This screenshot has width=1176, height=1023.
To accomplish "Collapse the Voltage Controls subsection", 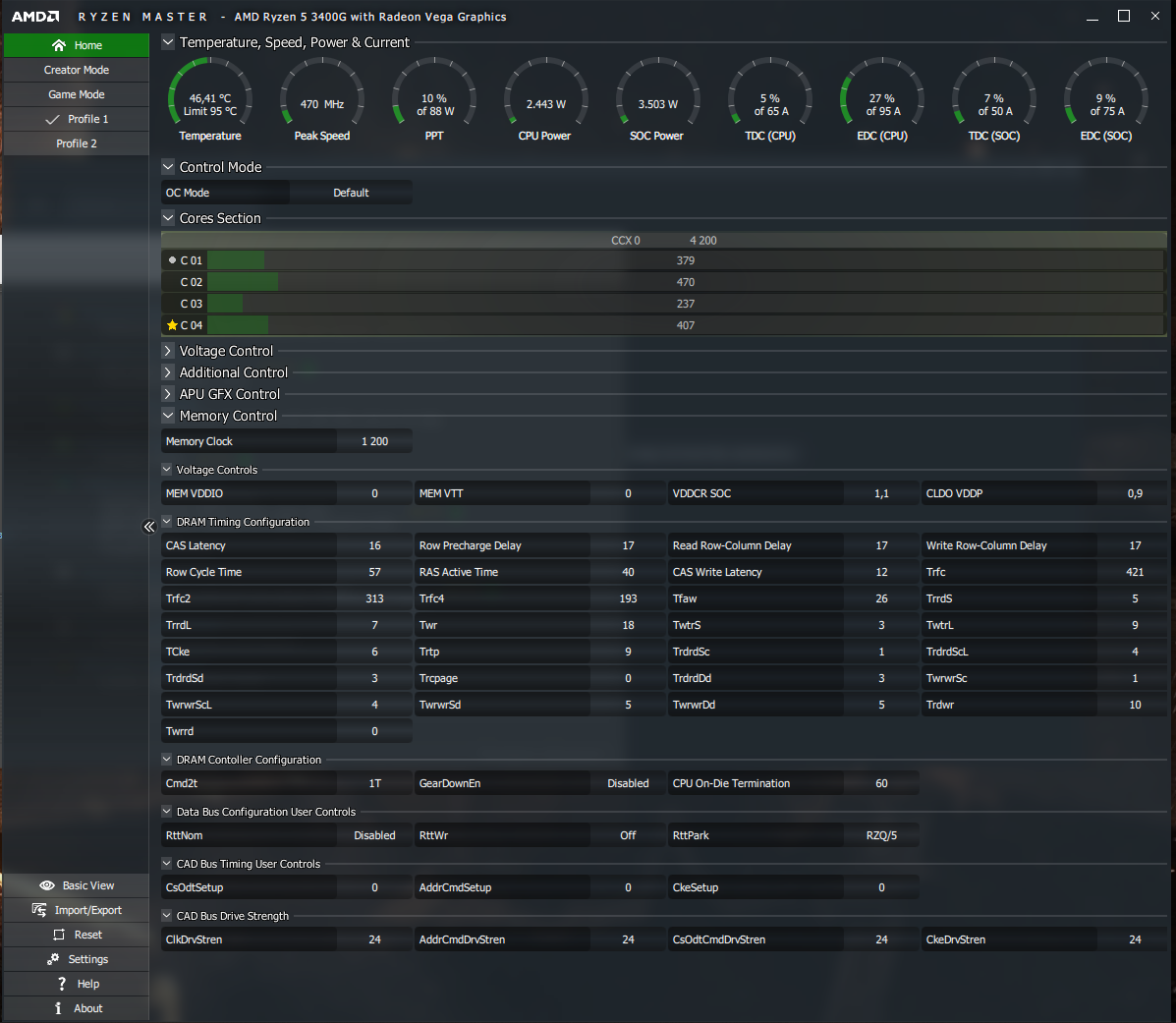I will point(166,470).
